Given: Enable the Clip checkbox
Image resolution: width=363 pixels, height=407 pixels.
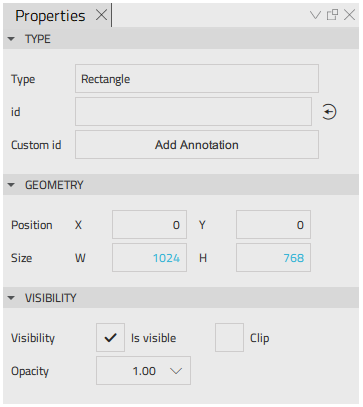Looking at the screenshot, I should (x=229, y=338).
